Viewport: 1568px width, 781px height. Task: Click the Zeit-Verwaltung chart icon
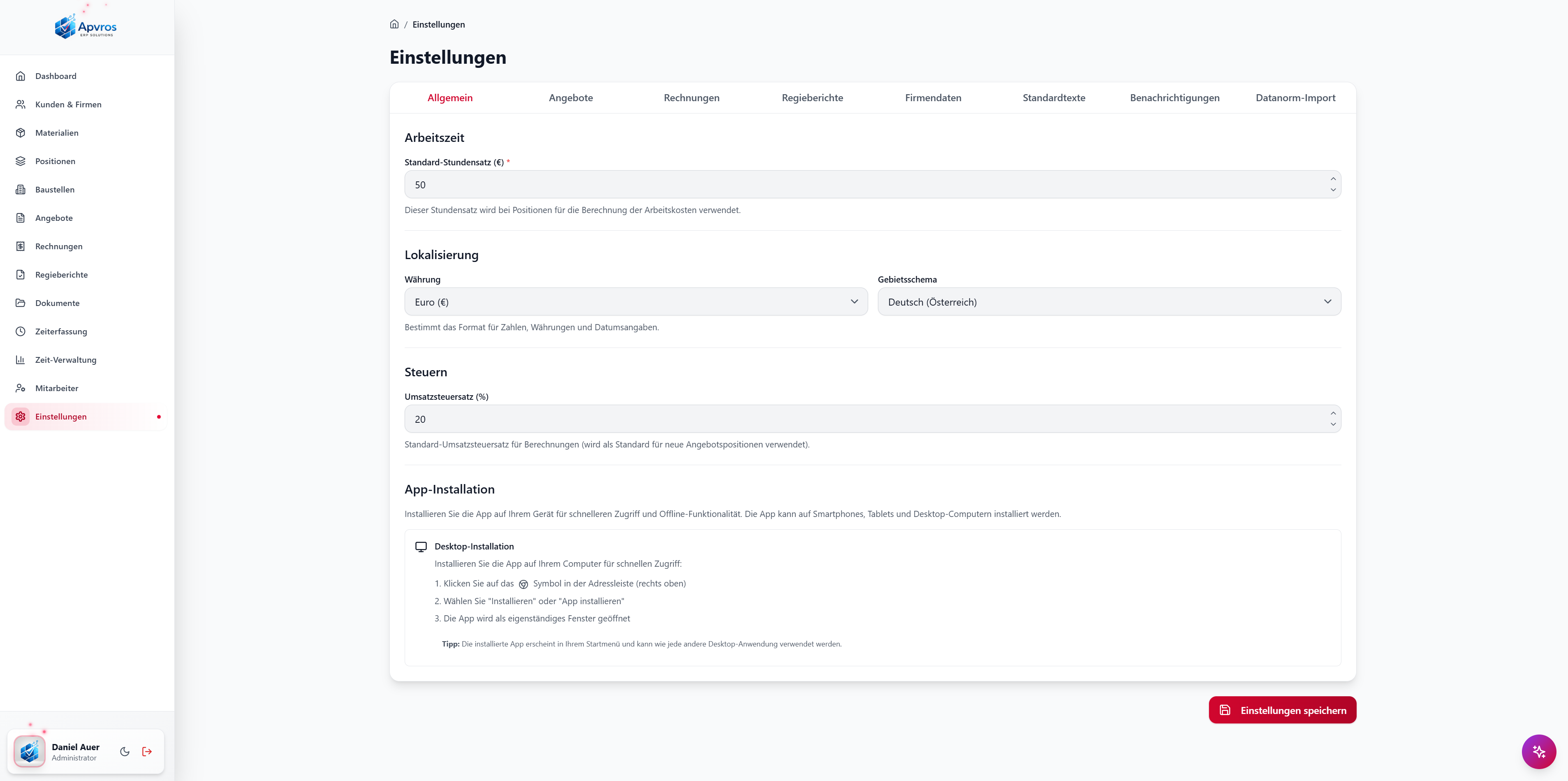click(x=21, y=360)
